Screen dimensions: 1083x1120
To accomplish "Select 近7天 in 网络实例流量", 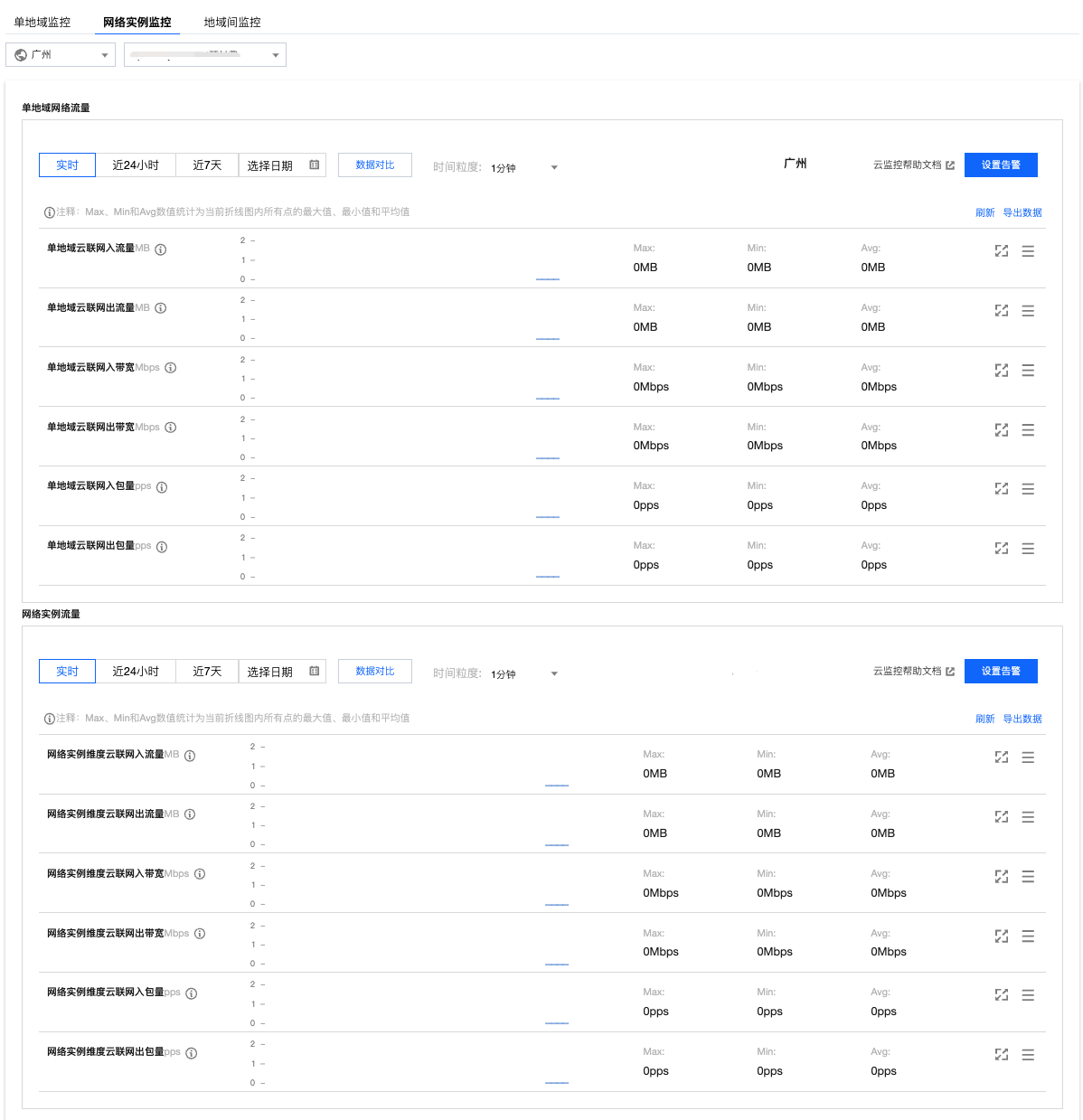I will (x=207, y=672).
